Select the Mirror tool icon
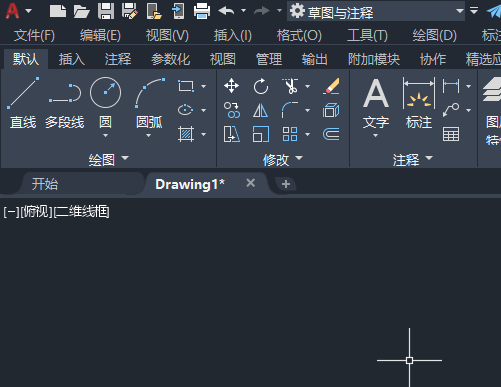501x387 pixels. (260, 110)
